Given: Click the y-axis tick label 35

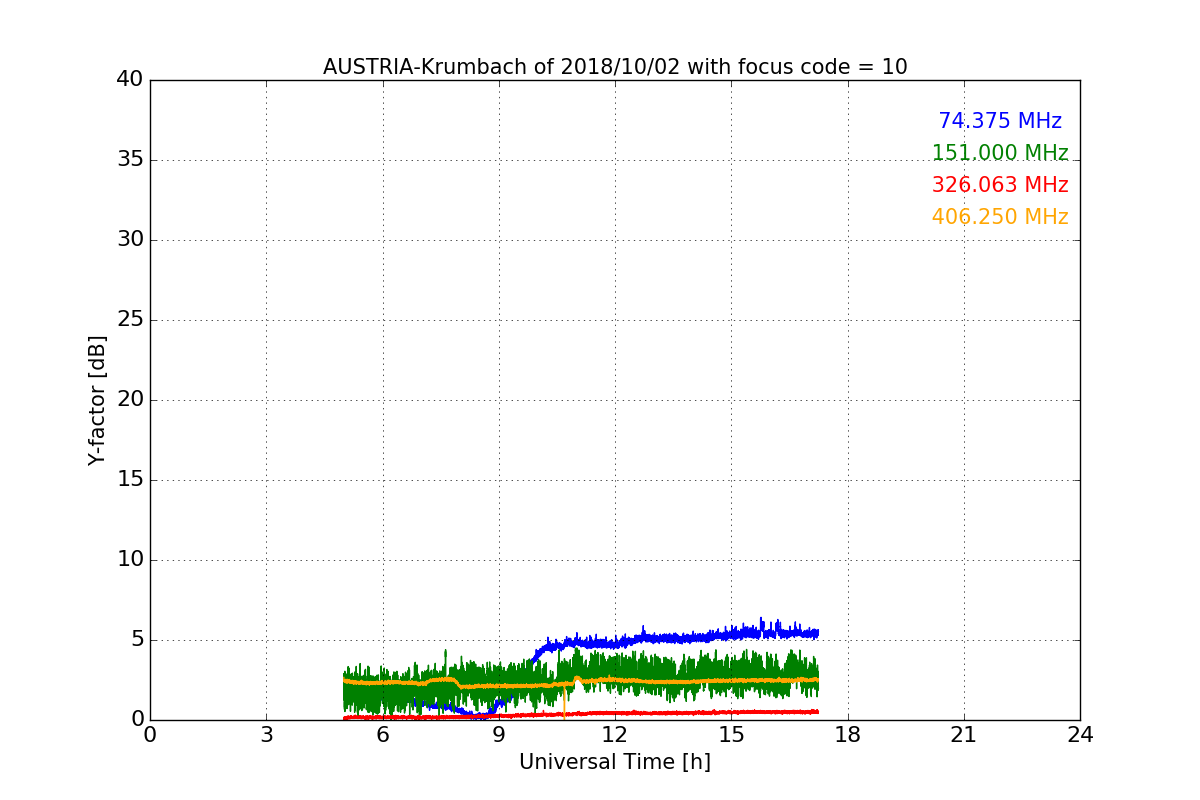Looking at the screenshot, I should click(x=130, y=159).
